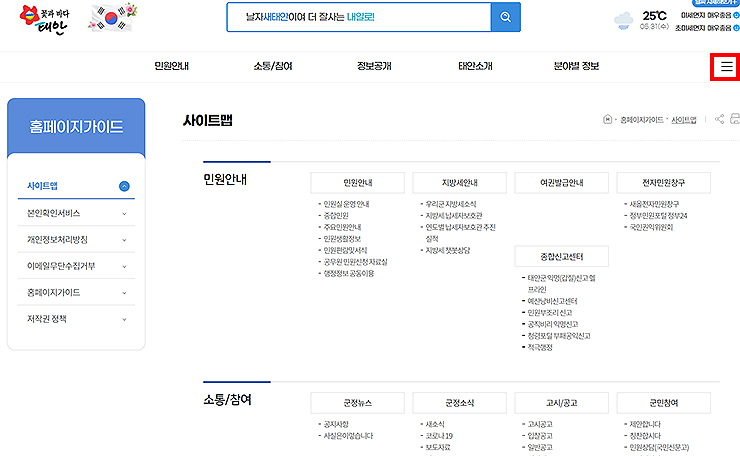The image size is (740, 456).
Task: Open the 예산낭비신고센터 link
Action: click(552, 301)
